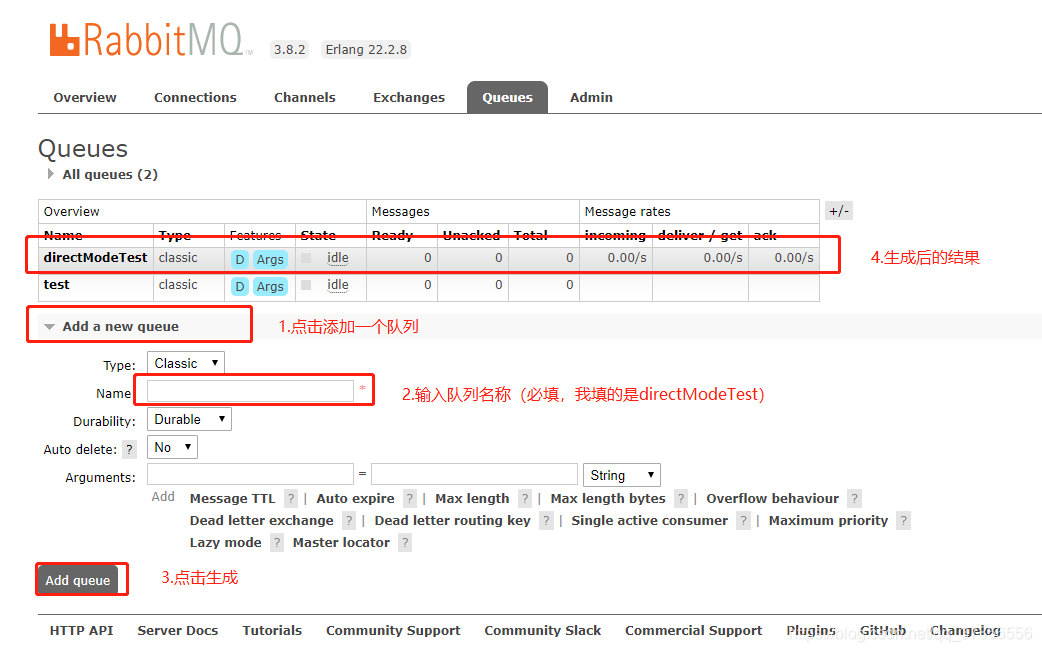
Task: Open help icon beside Maximum priority
Action: pos(903,520)
